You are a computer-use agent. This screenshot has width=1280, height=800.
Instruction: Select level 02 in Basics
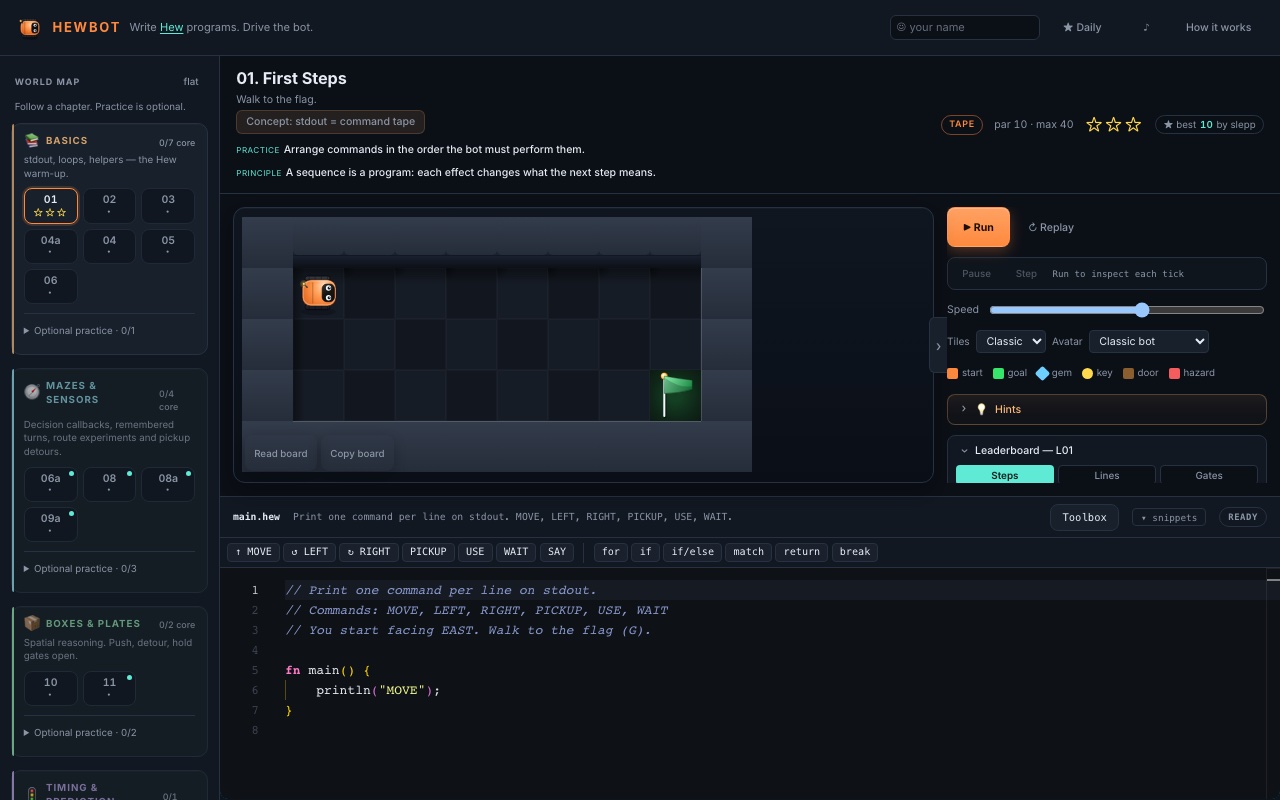(x=109, y=205)
